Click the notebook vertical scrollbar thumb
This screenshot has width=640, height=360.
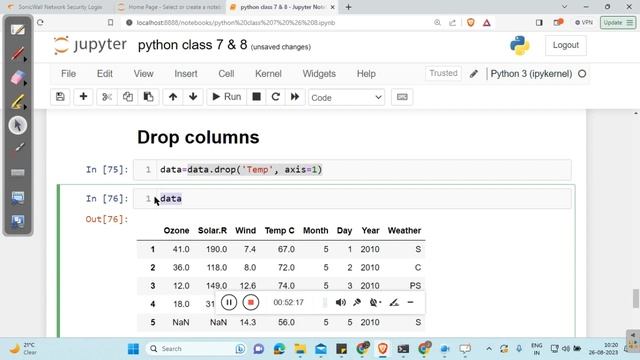pos(636,299)
